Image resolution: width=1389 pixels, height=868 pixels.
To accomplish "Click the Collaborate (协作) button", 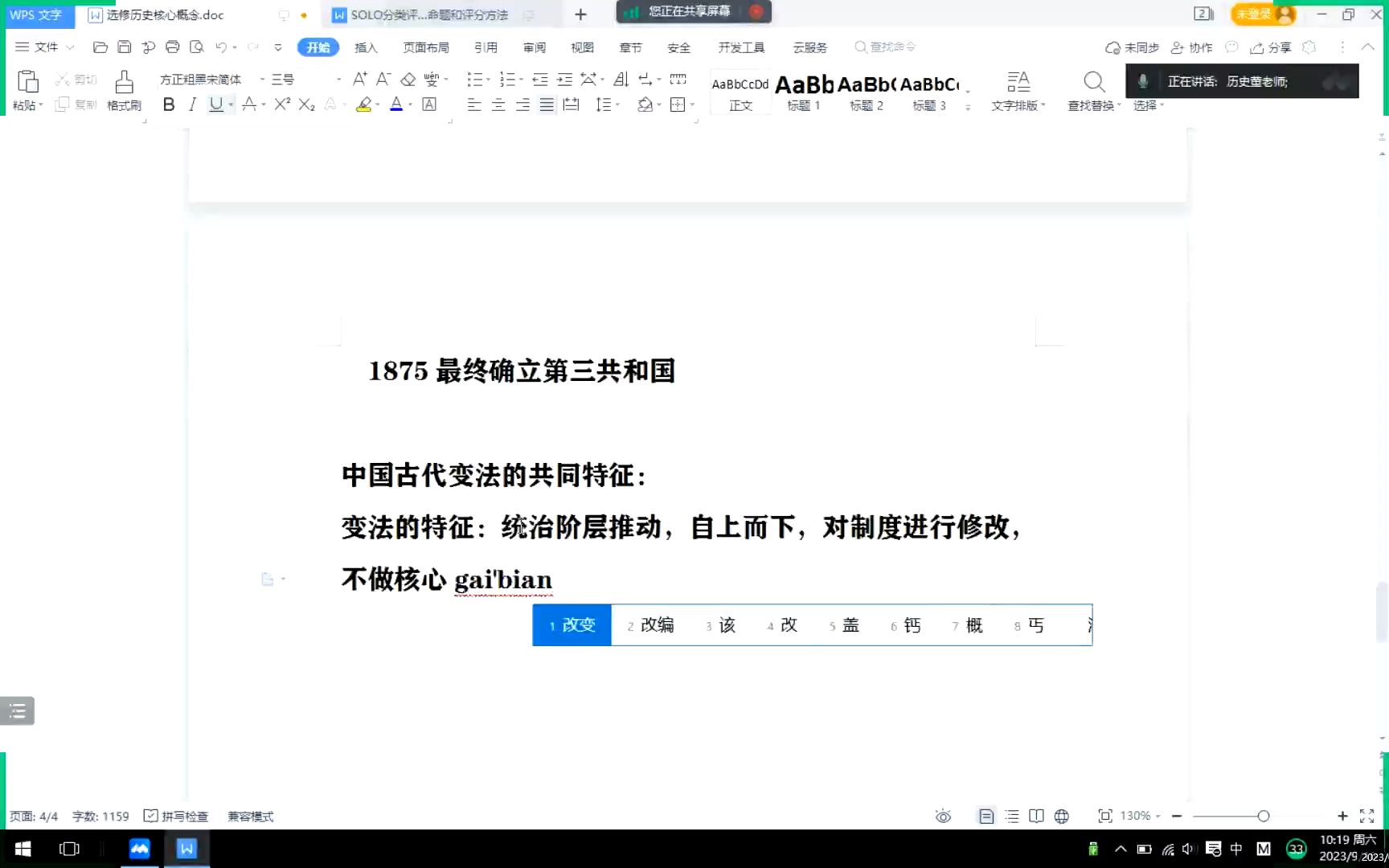I will pyautogui.click(x=1191, y=47).
